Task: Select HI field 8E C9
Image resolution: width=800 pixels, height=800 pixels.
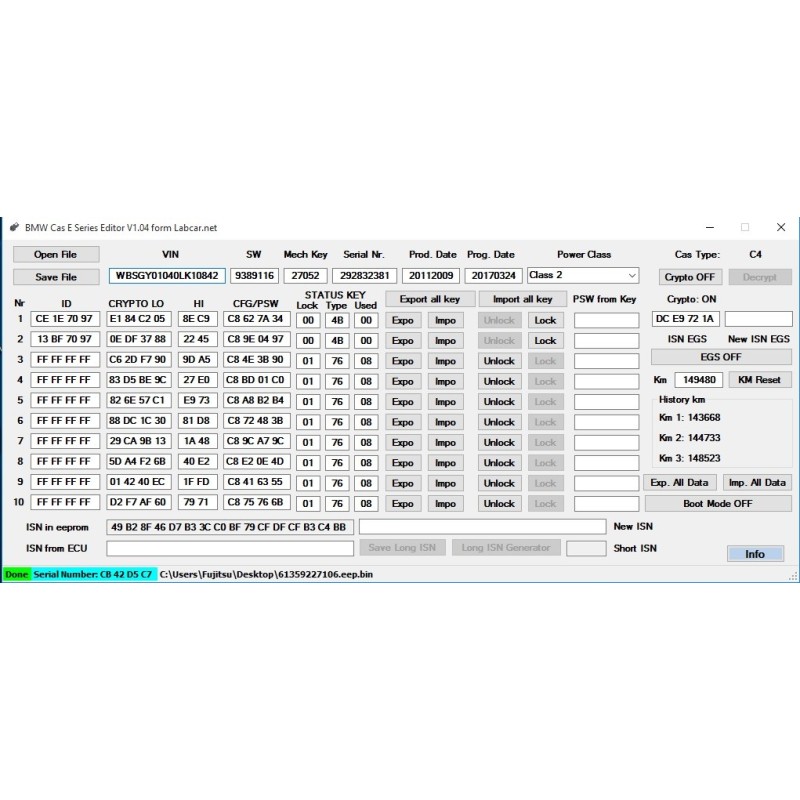Action: coord(197,319)
